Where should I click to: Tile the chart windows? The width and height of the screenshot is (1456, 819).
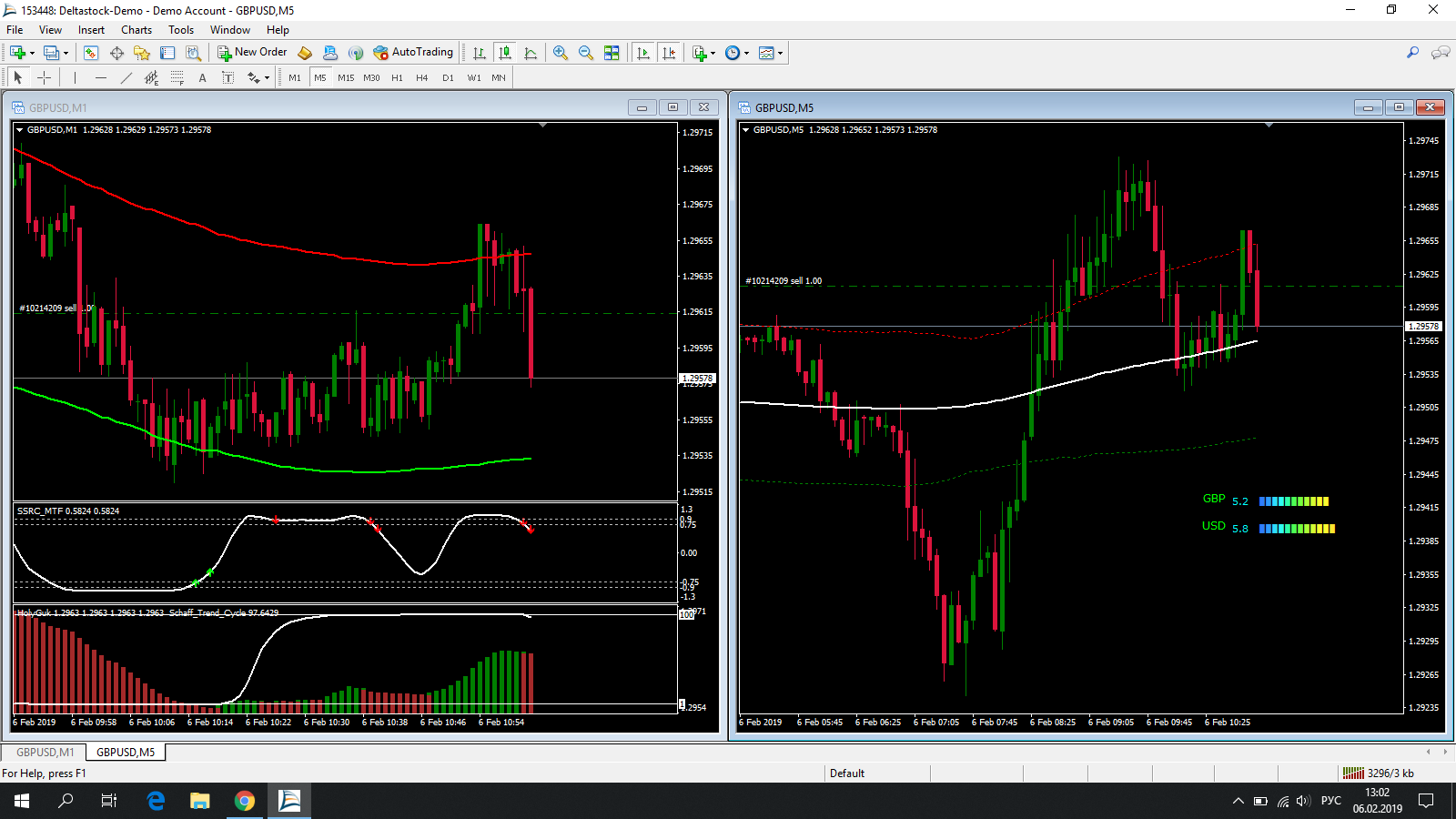click(x=612, y=53)
